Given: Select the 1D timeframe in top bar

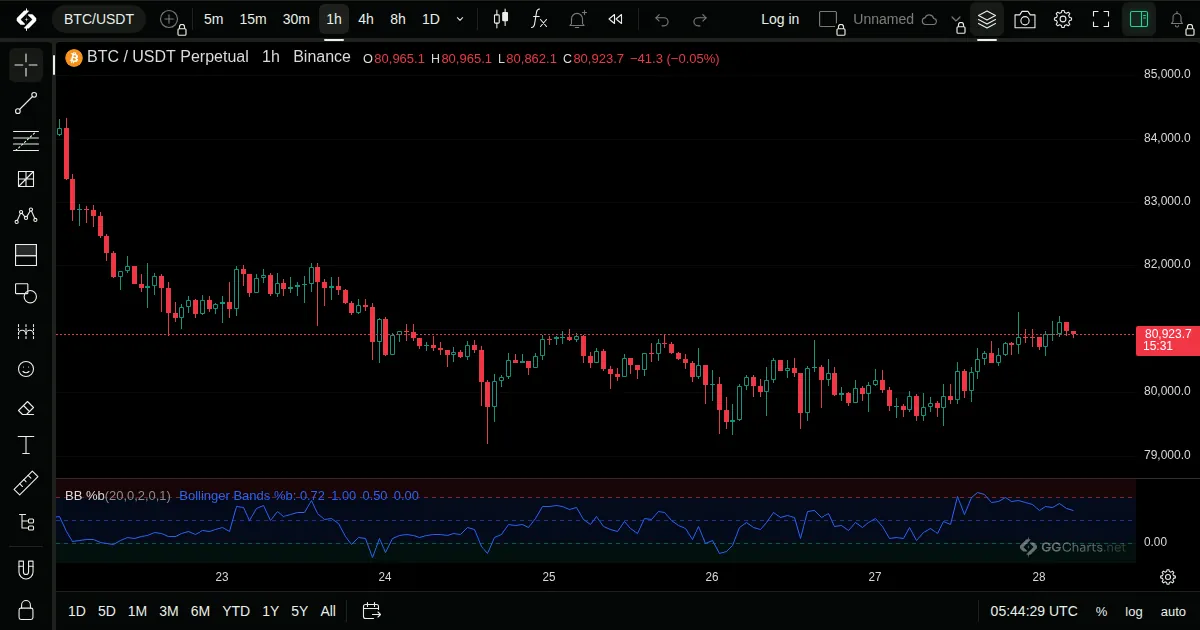Looking at the screenshot, I should (430, 19).
